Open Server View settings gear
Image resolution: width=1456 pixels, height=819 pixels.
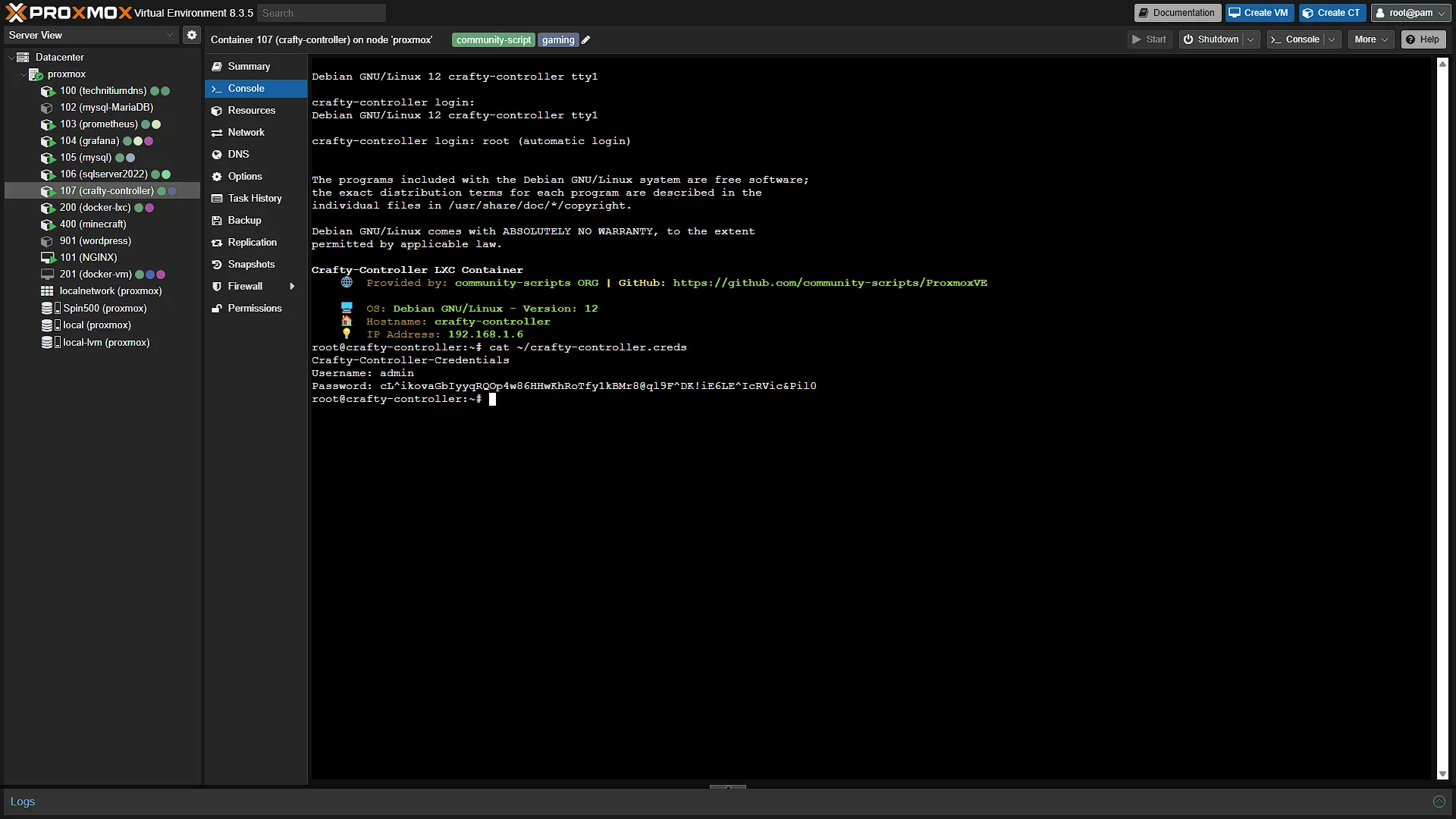click(192, 35)
